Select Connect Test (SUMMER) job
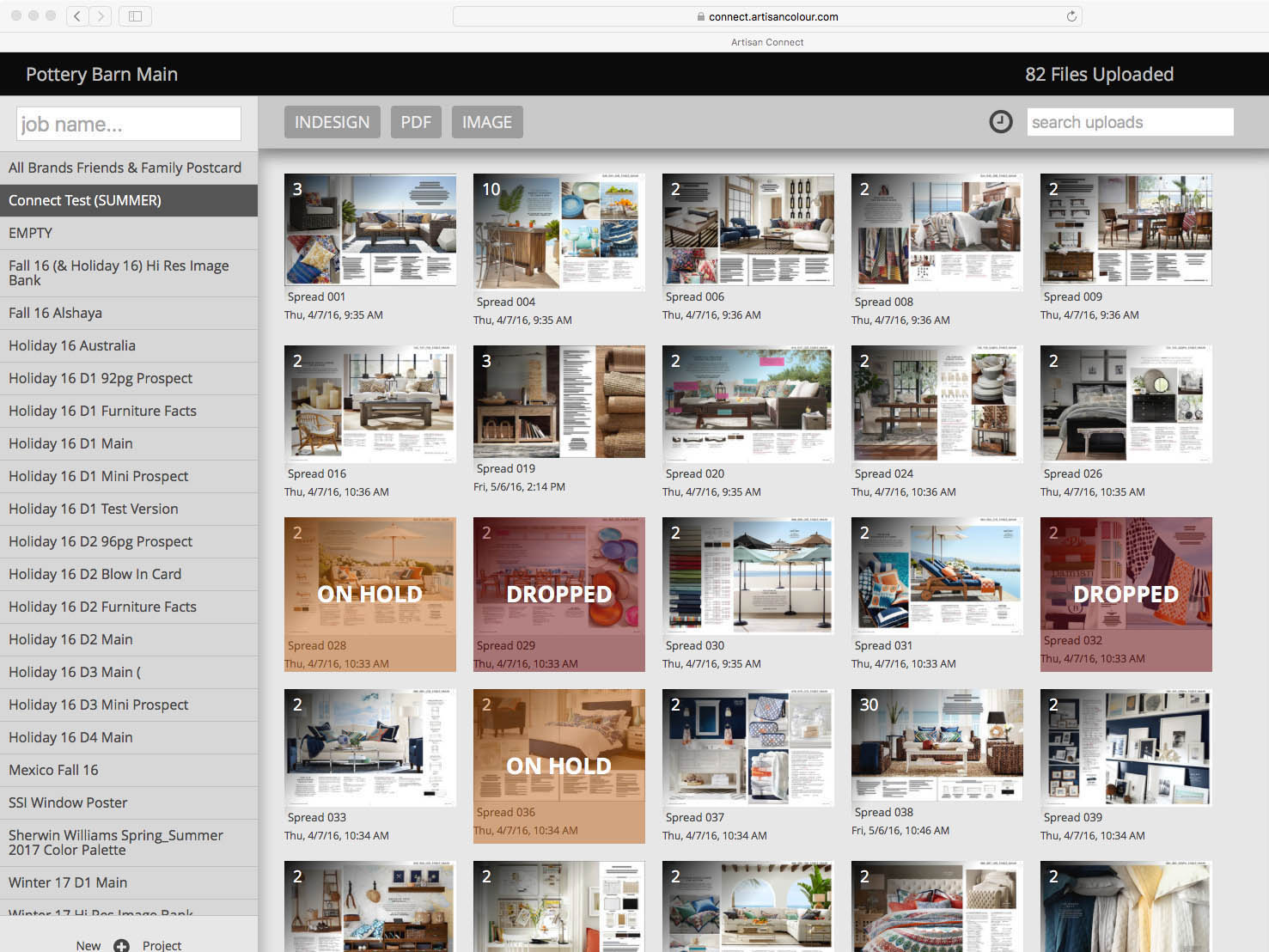 point(129,200)
